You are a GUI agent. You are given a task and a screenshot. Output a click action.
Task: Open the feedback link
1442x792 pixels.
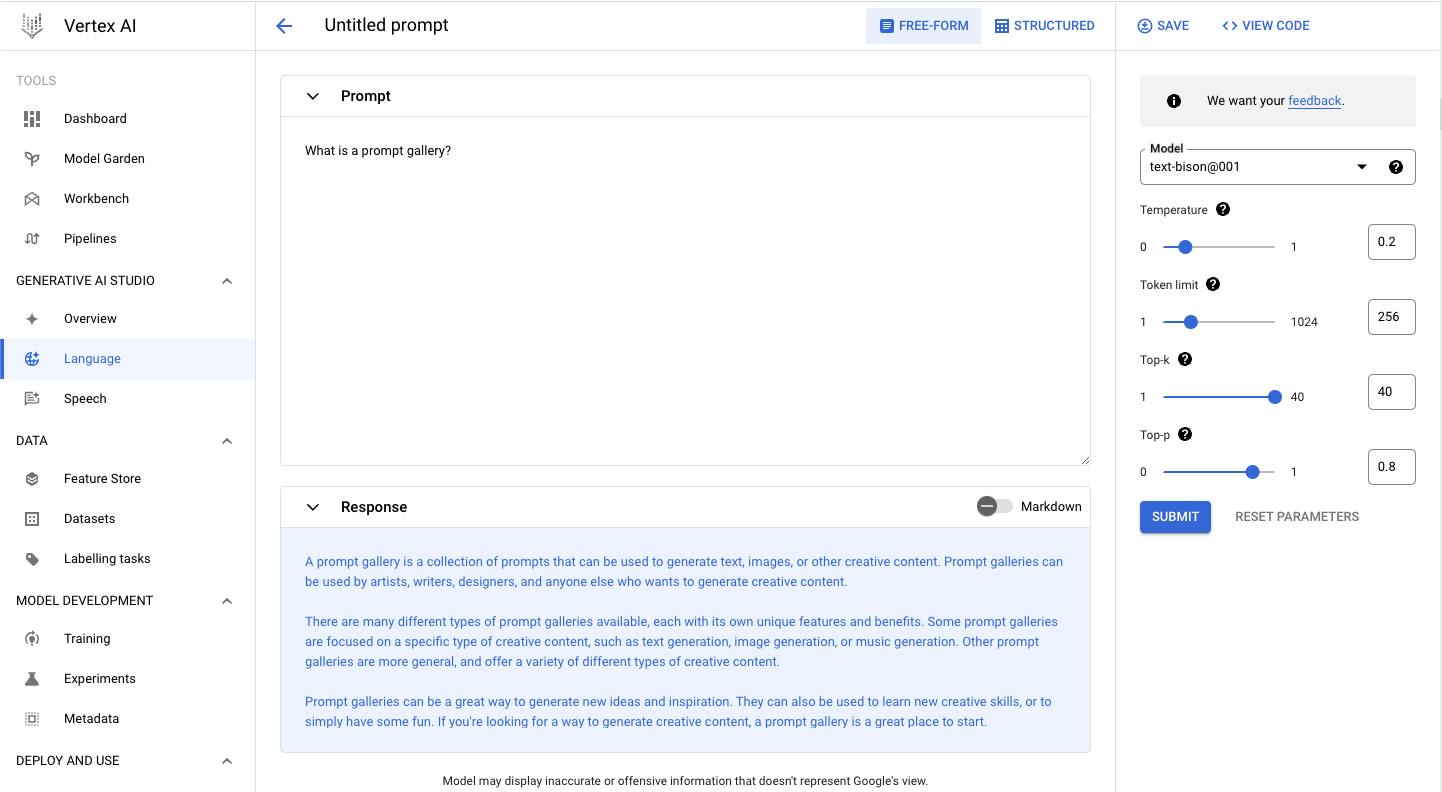point(1314,101)
